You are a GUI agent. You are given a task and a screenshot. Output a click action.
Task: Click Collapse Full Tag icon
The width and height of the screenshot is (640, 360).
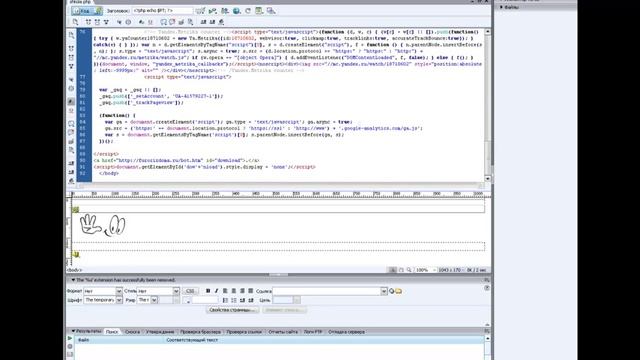(x=71, y=48)
